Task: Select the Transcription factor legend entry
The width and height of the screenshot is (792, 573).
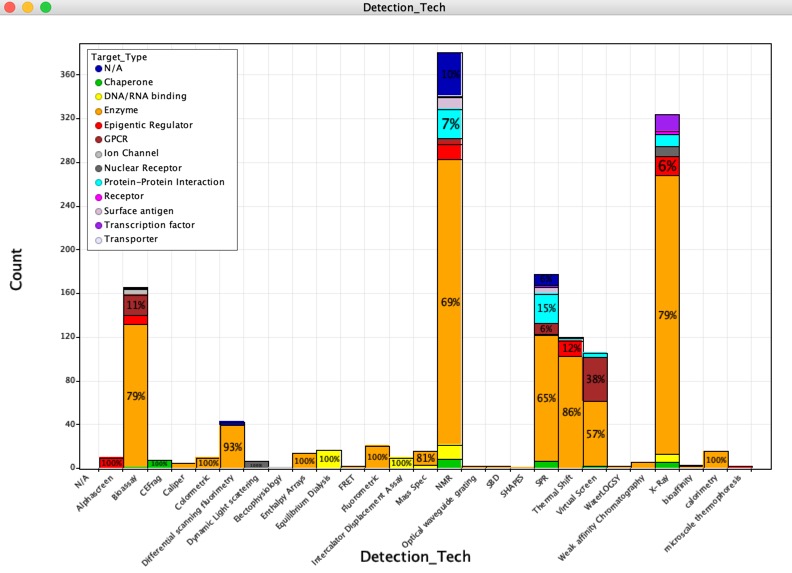Action: click(x=145, y=225)
